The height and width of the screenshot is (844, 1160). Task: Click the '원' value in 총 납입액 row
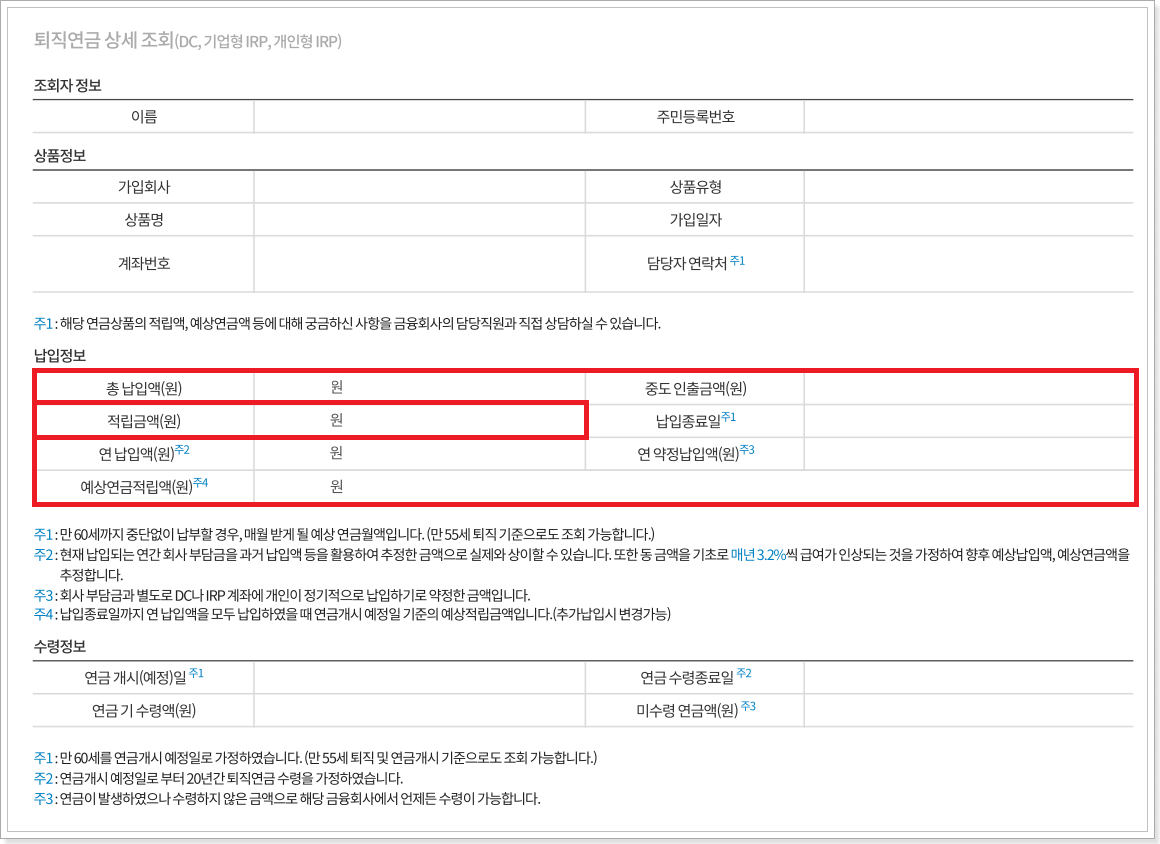(337, 387)
